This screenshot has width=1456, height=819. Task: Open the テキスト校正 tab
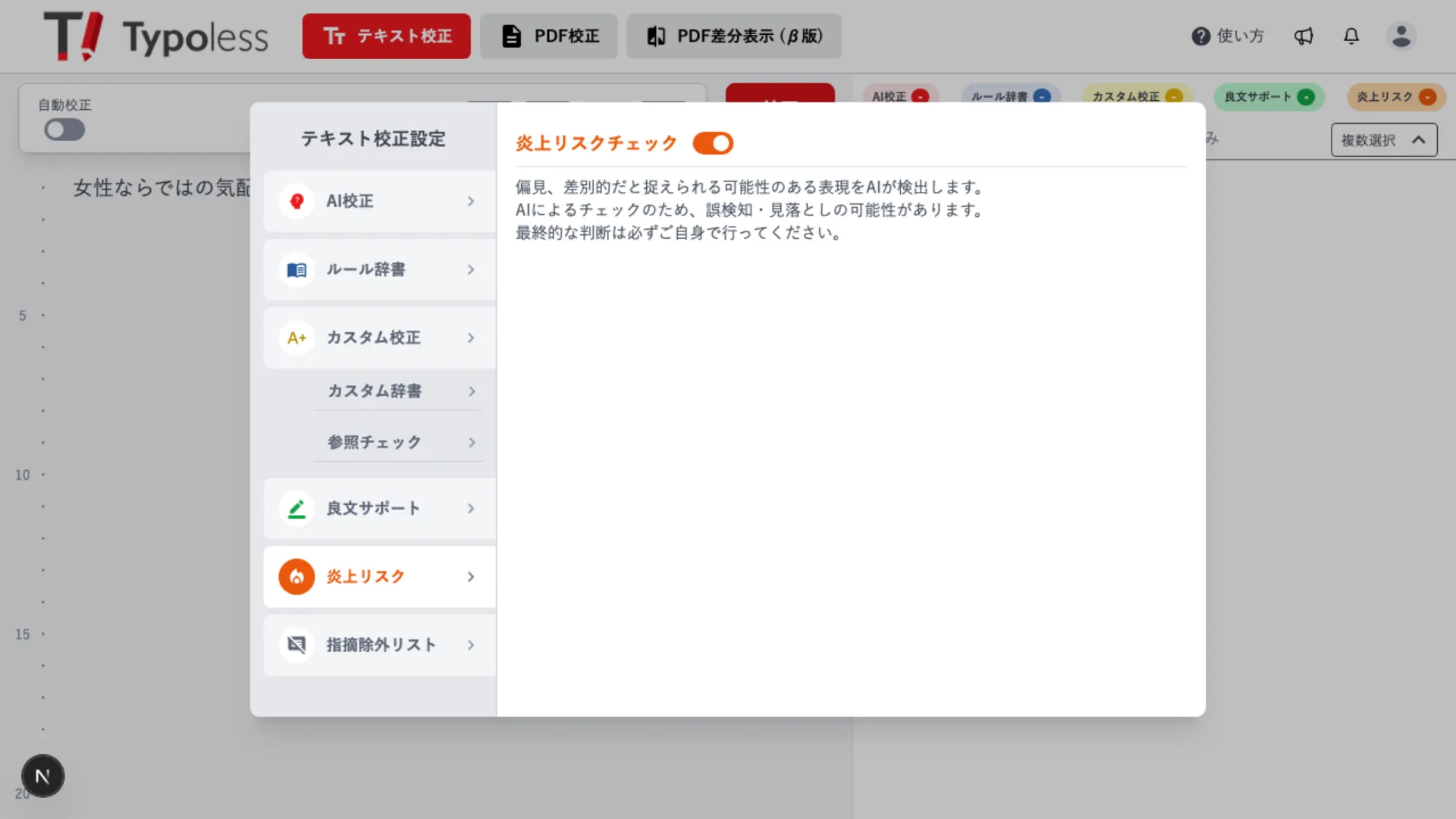pos(386,36)
